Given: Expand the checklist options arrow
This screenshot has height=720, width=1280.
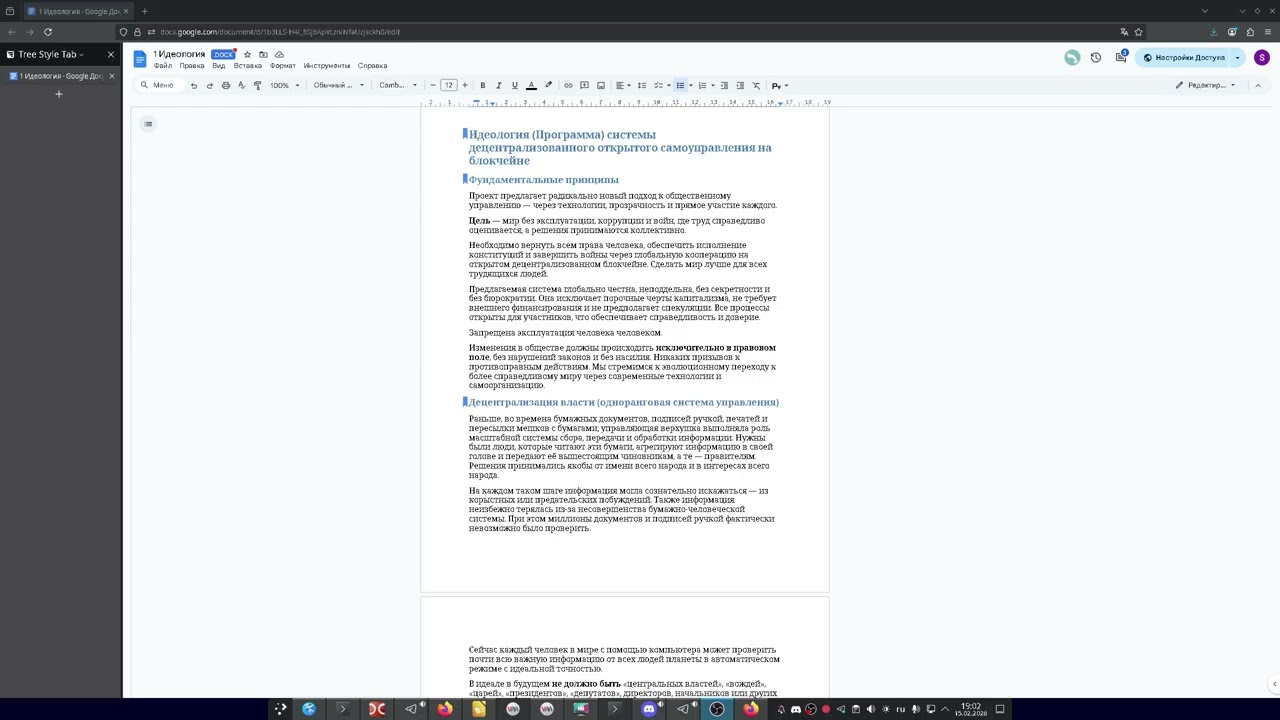Looking at the screenshot, I should 668,85.
